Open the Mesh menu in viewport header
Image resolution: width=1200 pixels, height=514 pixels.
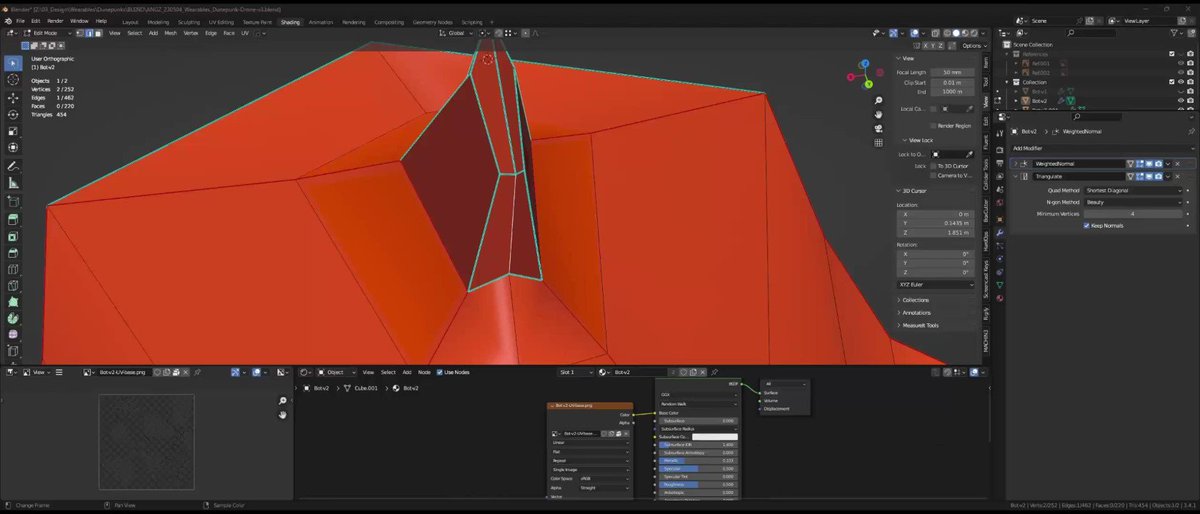tap(170, 33)
